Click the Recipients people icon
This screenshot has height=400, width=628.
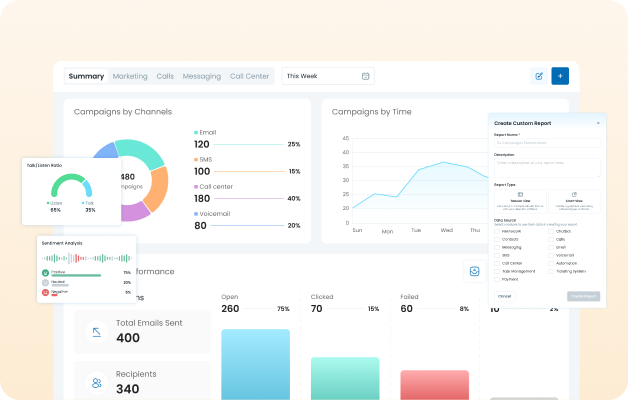[97, 381]
